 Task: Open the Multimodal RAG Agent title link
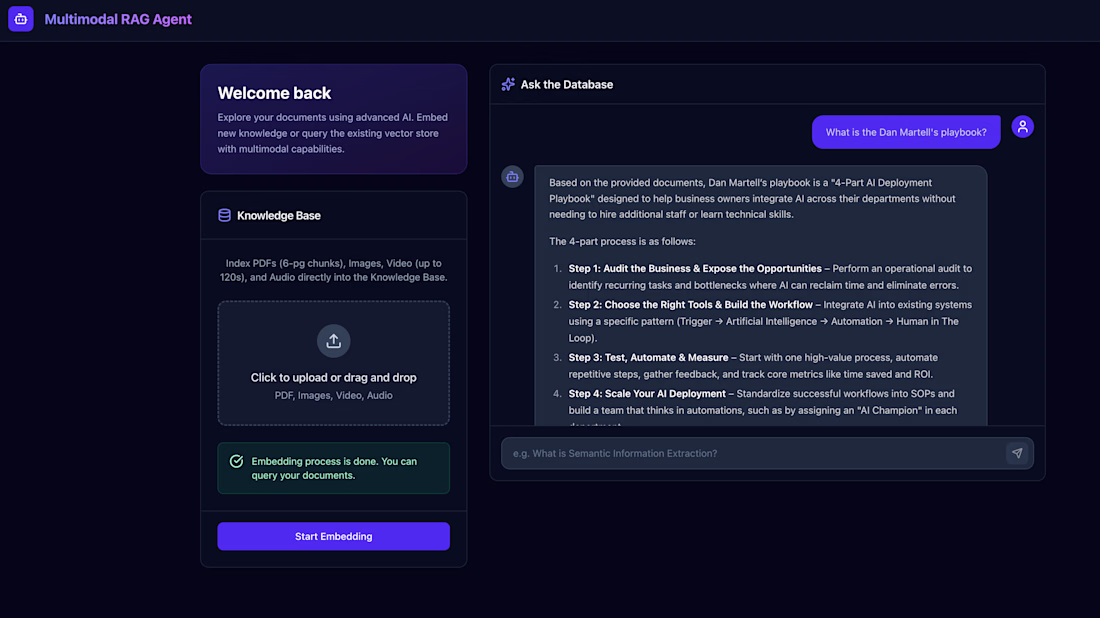[118, 19]
